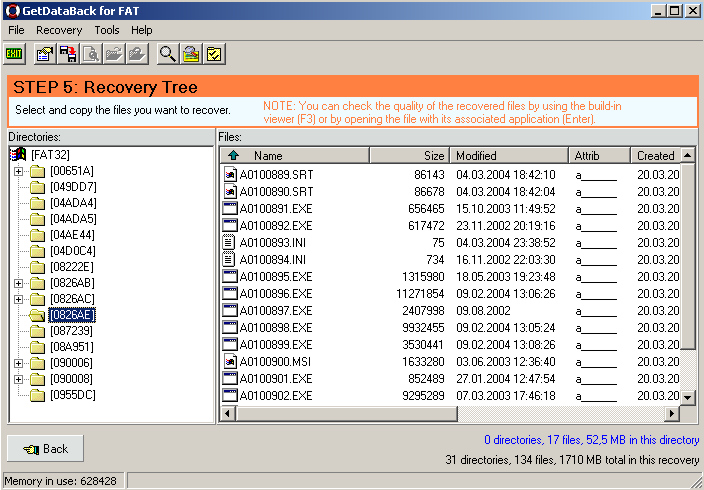Select the [04D0C4] directory
This screenshot has width=704, height=490.
(73, 251)
